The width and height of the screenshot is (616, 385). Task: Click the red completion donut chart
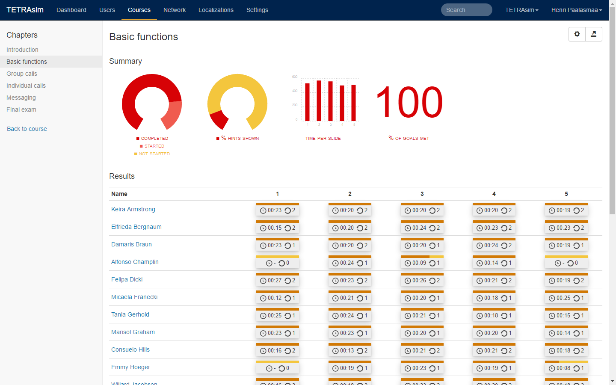tap(152, 102)
